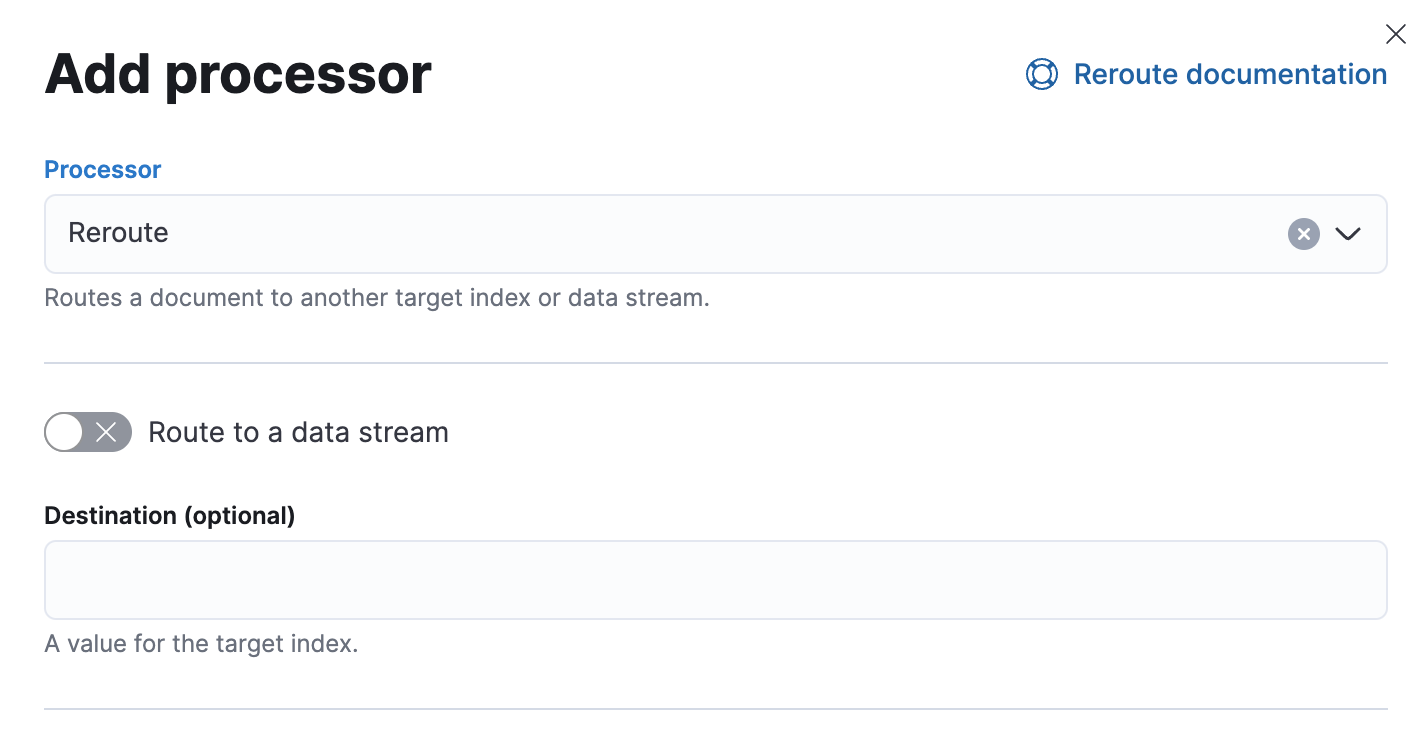Screen dimensions: 1428x750
Task: Select the documentation icon next to Reroute documentation
Action: (1041, 74)
